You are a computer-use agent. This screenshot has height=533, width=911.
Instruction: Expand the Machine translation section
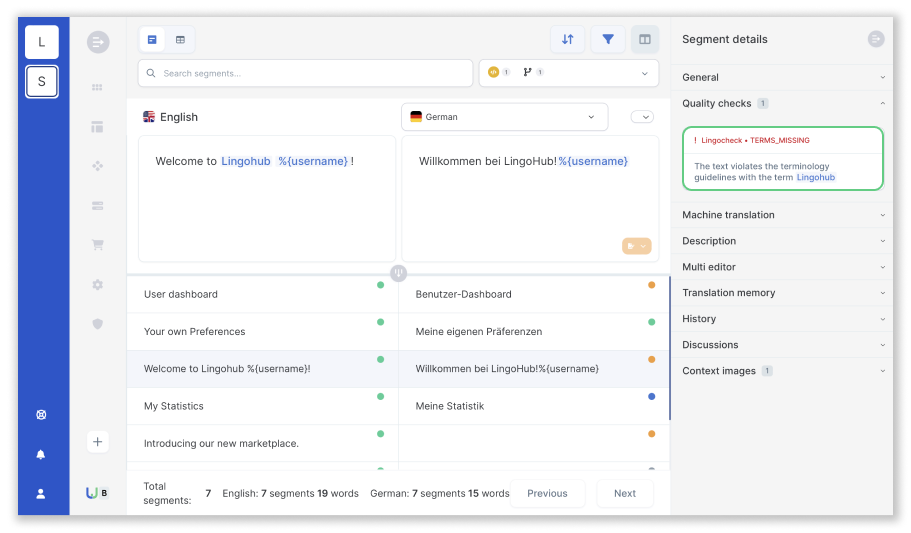pos(782,214)
